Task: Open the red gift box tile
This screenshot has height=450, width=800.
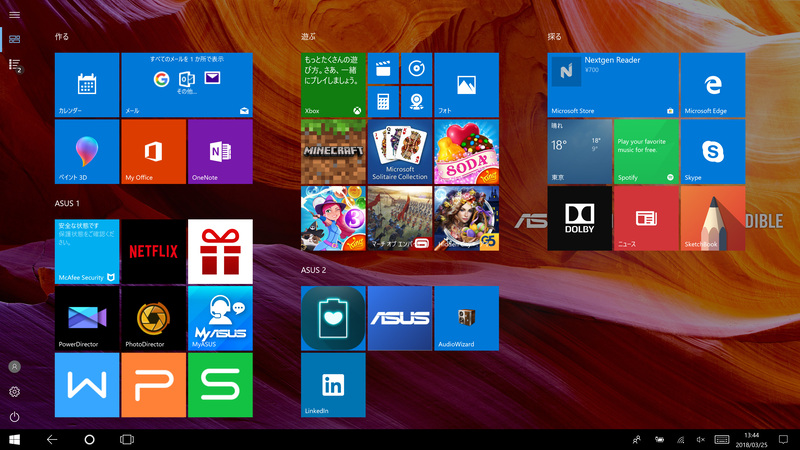Action: 220,252
